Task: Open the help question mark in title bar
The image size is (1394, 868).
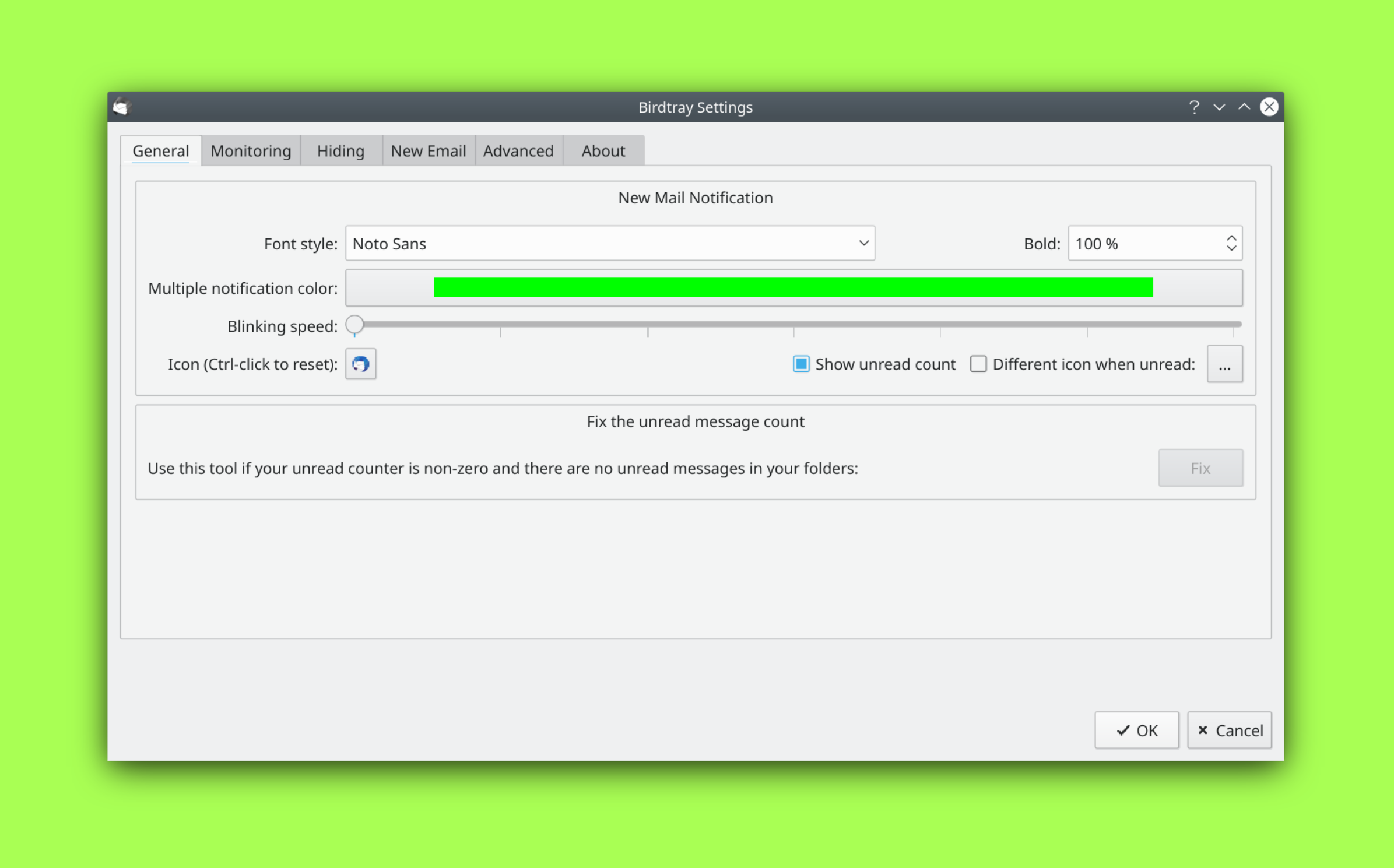Action: (x=1193, y=107)
